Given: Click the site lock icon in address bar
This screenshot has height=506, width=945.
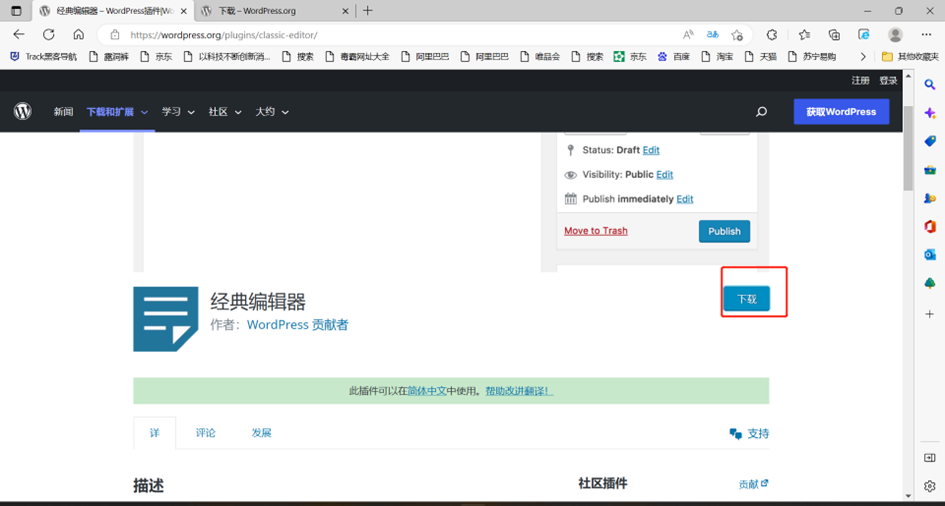Looking at the screenshot, I should coord(116,35).
